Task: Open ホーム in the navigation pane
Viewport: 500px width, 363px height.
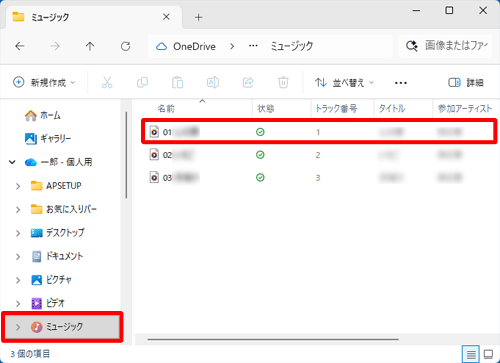Action: click(x=42, y=116)
